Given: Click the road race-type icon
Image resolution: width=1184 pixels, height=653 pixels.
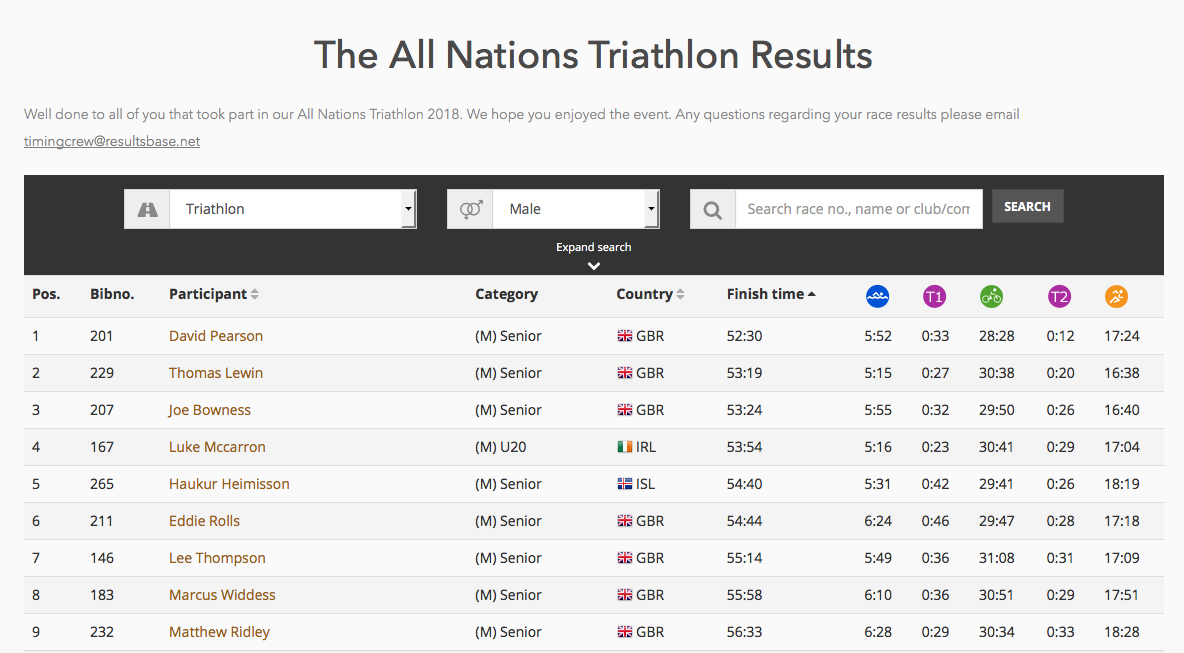Looking at the screenshot, I should click(x=147, y=209).
